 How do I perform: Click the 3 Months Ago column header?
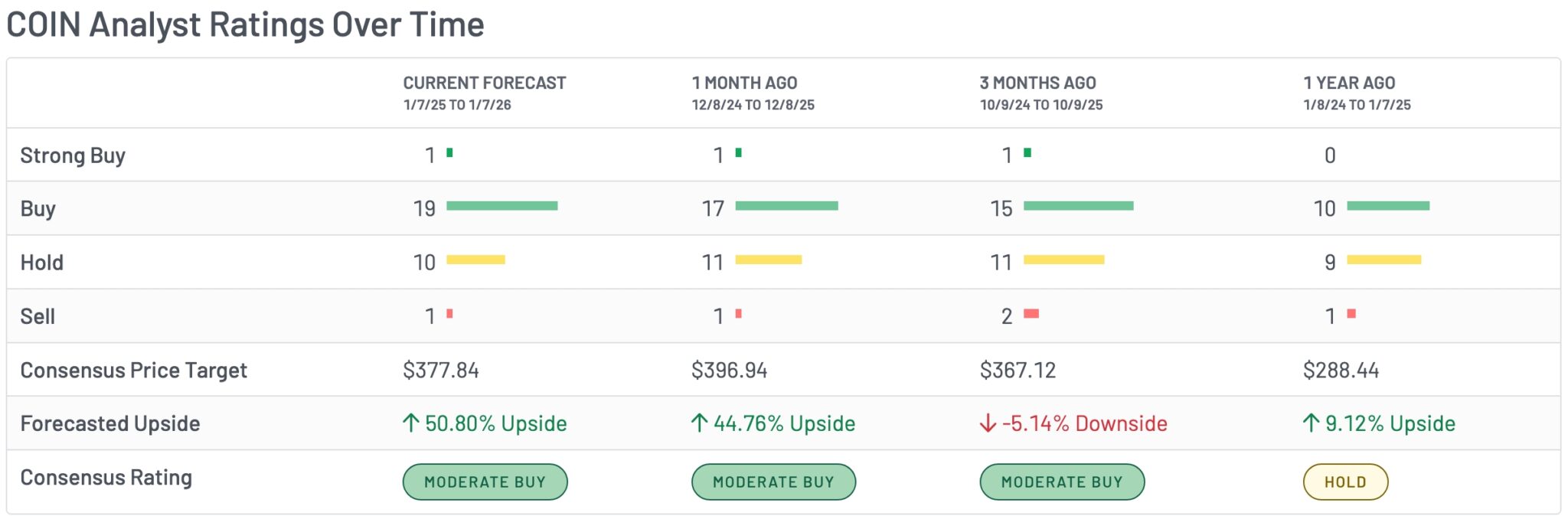(1037, 83)
